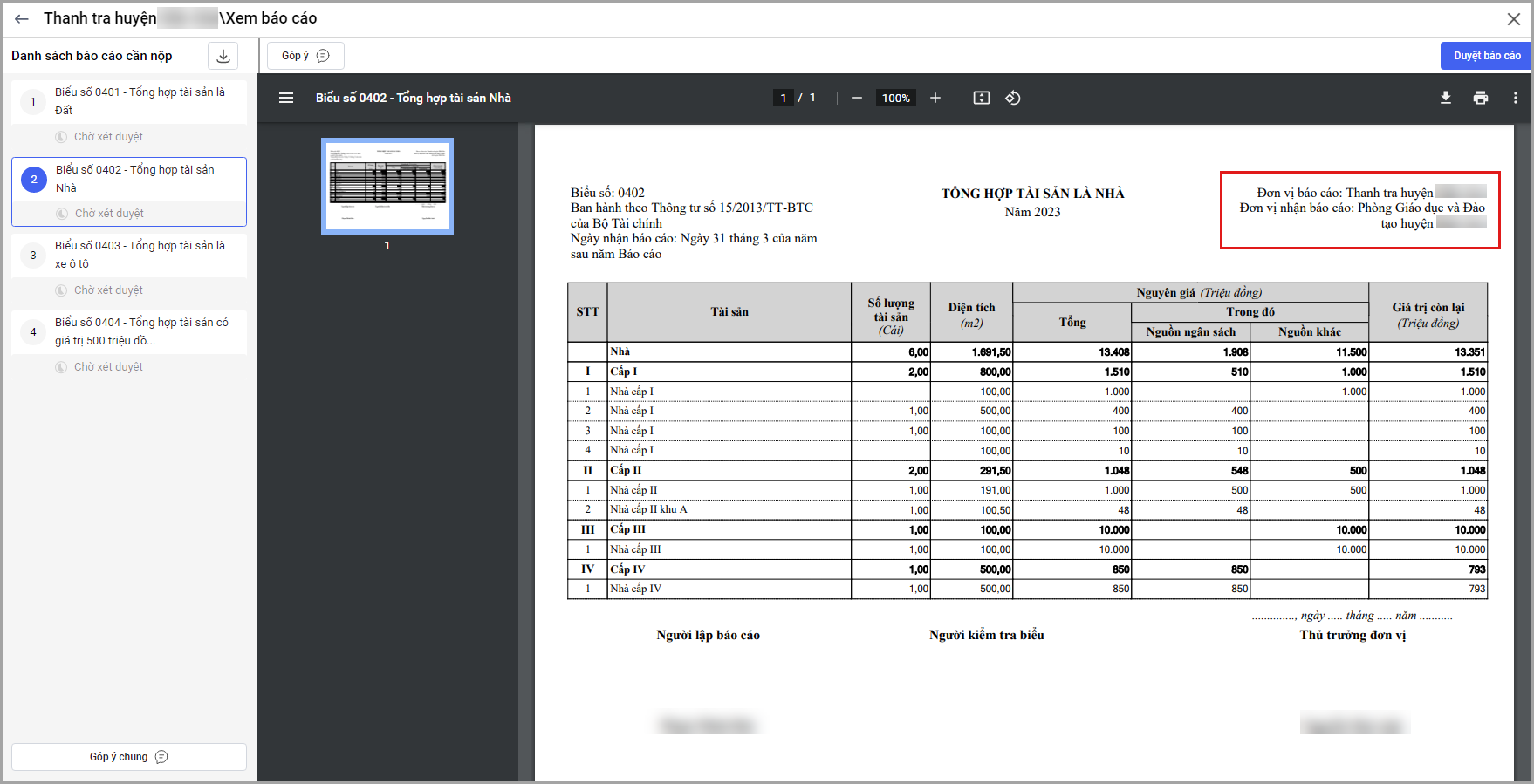The width and height of the screenshot is (1534, 784).
Task: Click the Năm 2023 text
Action: pos(1032,212)
